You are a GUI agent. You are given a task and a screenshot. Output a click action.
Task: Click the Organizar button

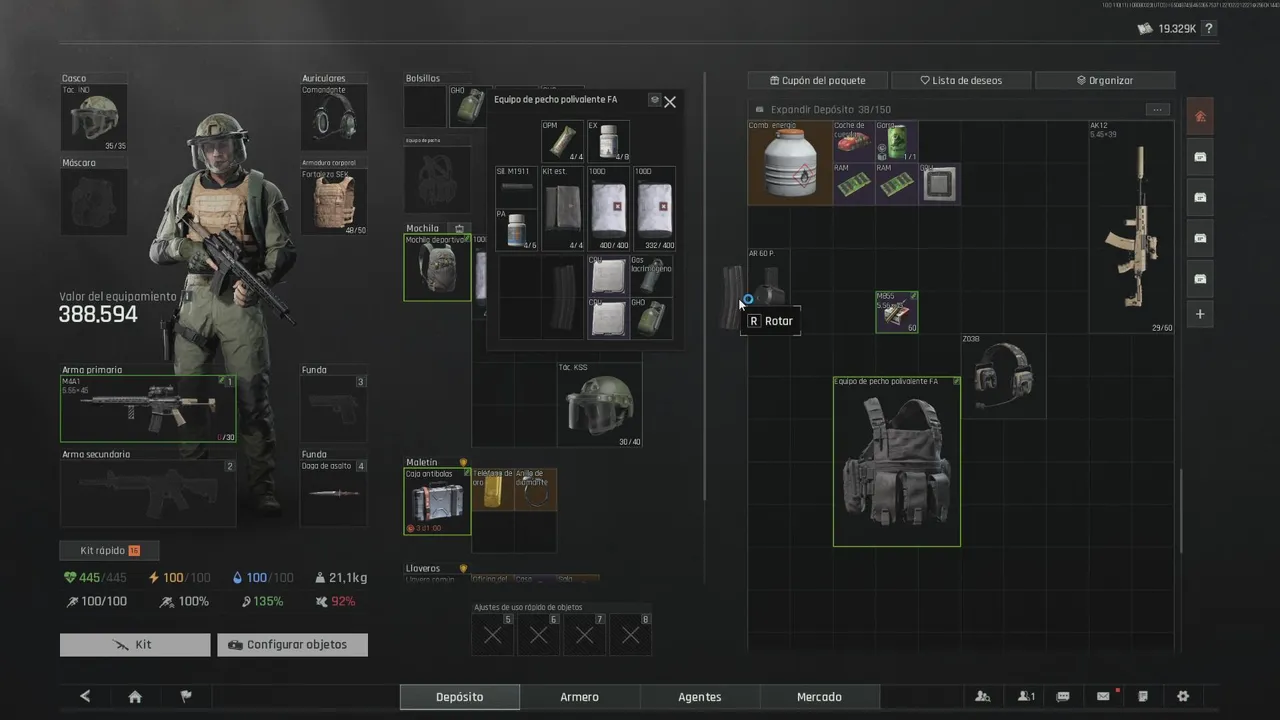pyautogui.click(x=1105, y=80)
